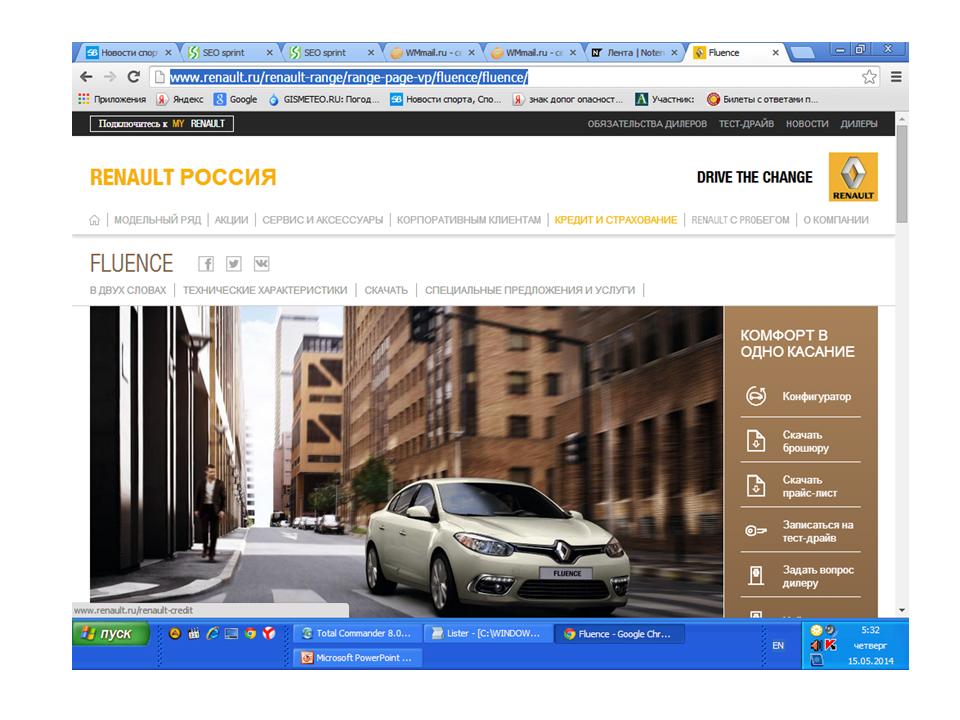Click the Скачать прайс-лист document icon
Viewport: 960px width, 720px height.
click(x=756, y=486)
